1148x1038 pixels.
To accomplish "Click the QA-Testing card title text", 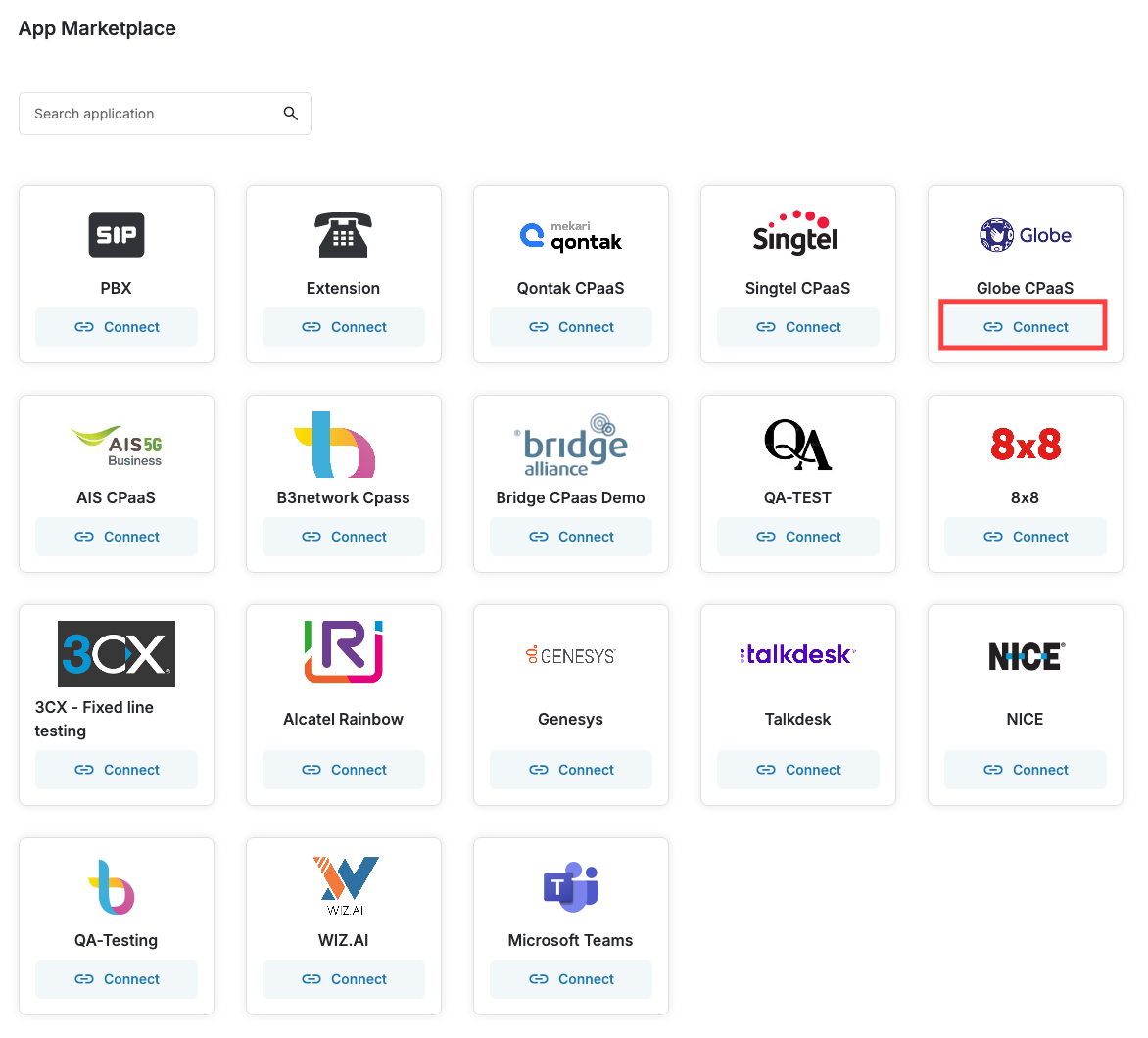I will [117, 940].
